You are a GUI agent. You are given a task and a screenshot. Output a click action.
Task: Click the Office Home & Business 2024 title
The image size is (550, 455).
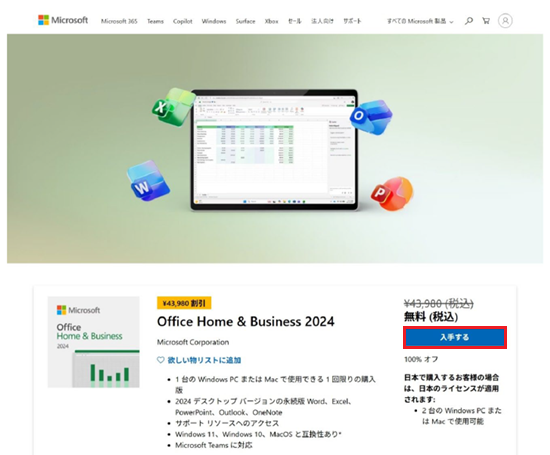coord(246,322)
